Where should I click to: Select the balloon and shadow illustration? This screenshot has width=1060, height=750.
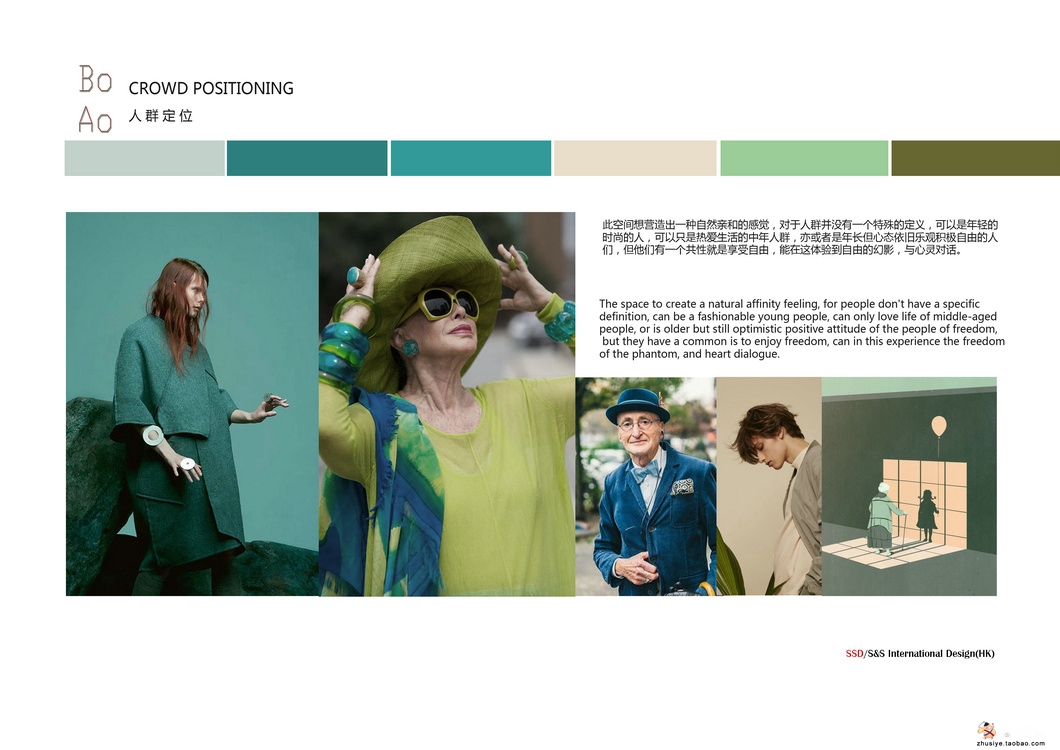coord(909,486)
